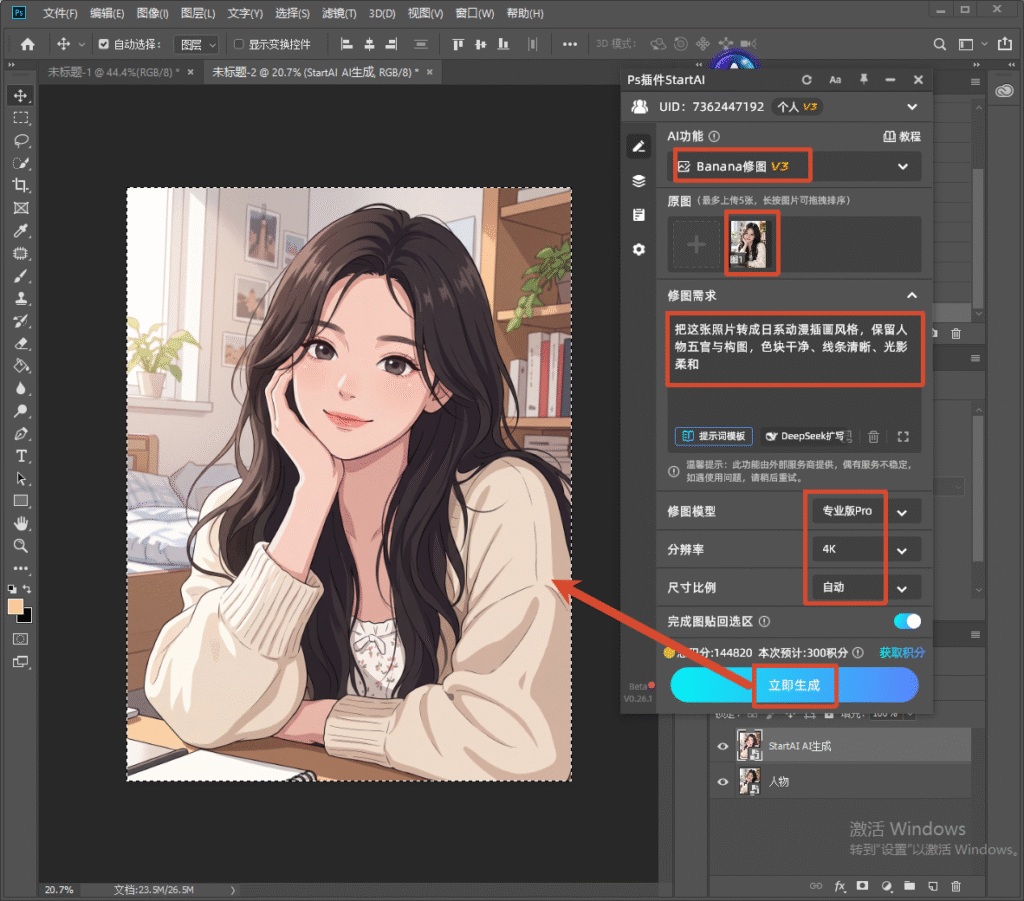
Task: Click the refresh icon in StartAI panel
Action: pyautogui.click(x=807, y=80)
